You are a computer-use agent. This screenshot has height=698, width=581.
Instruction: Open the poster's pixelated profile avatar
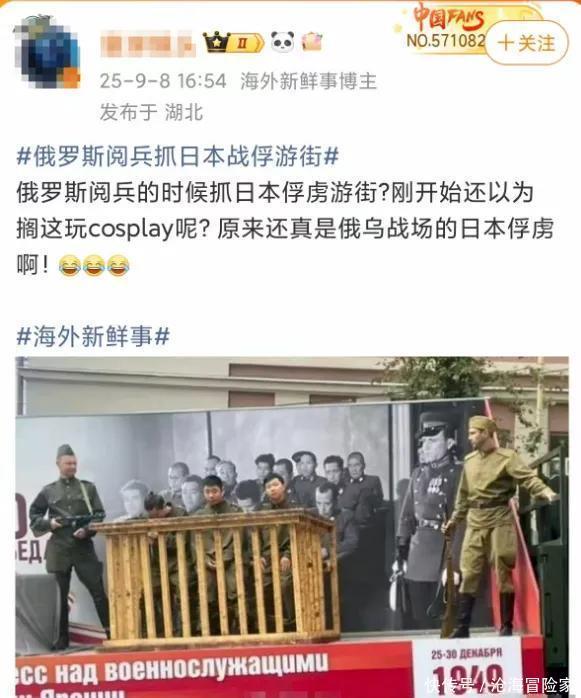[47, 53]
